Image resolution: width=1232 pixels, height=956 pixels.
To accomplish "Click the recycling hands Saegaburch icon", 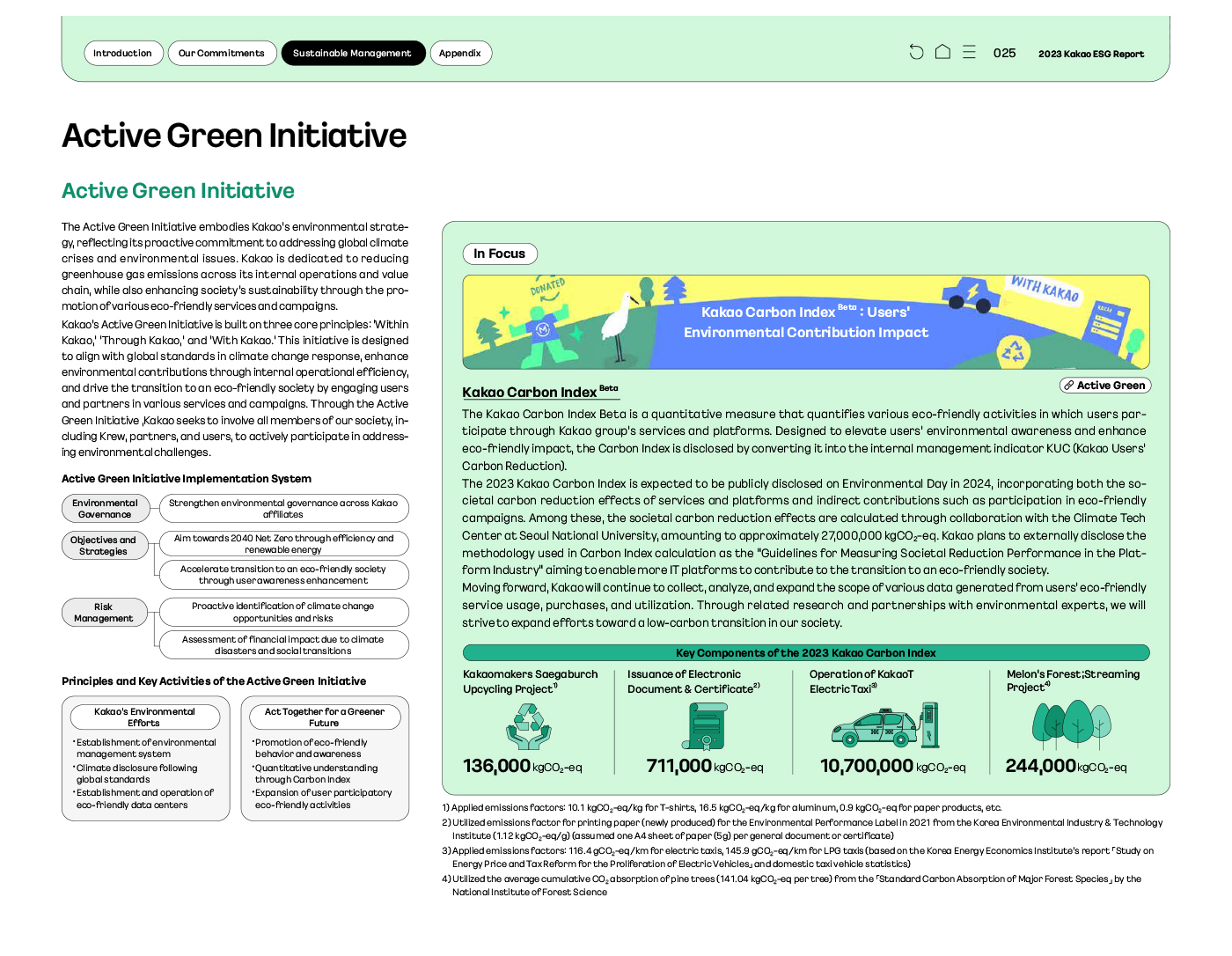I will pos(529,726).
